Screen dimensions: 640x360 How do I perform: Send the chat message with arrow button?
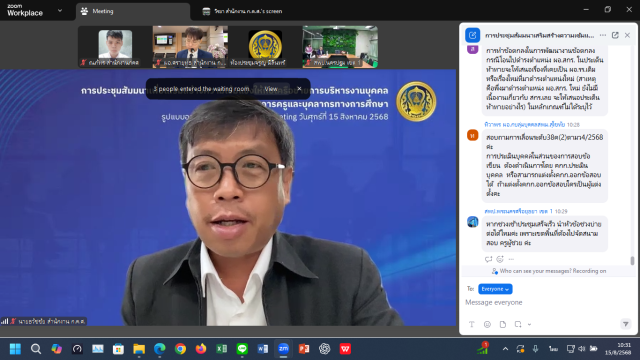pyautogui.click(x=625, y=324)
